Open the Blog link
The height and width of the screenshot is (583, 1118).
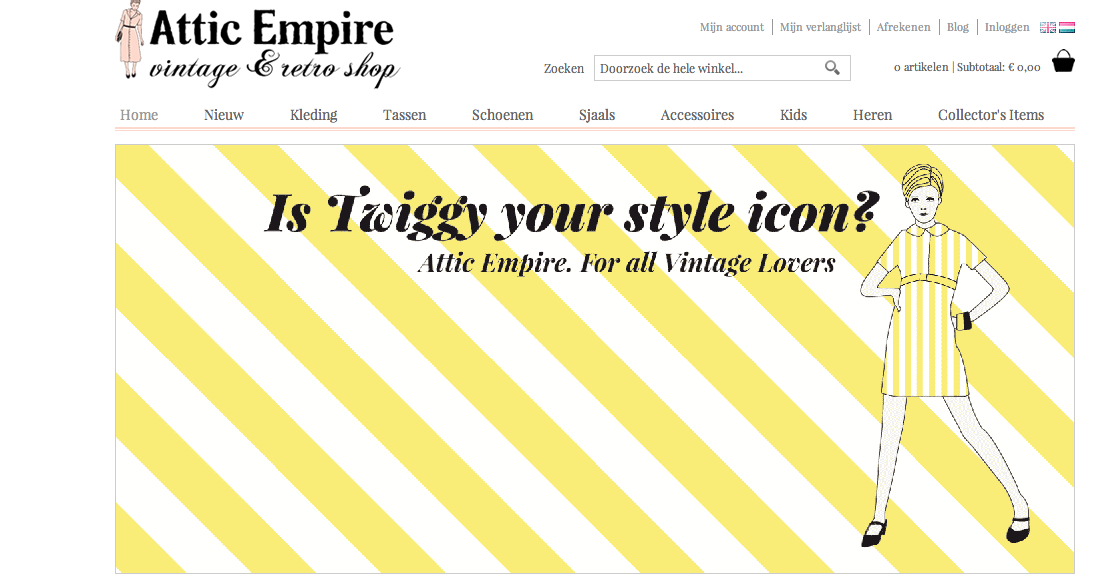tap(958, 27)
